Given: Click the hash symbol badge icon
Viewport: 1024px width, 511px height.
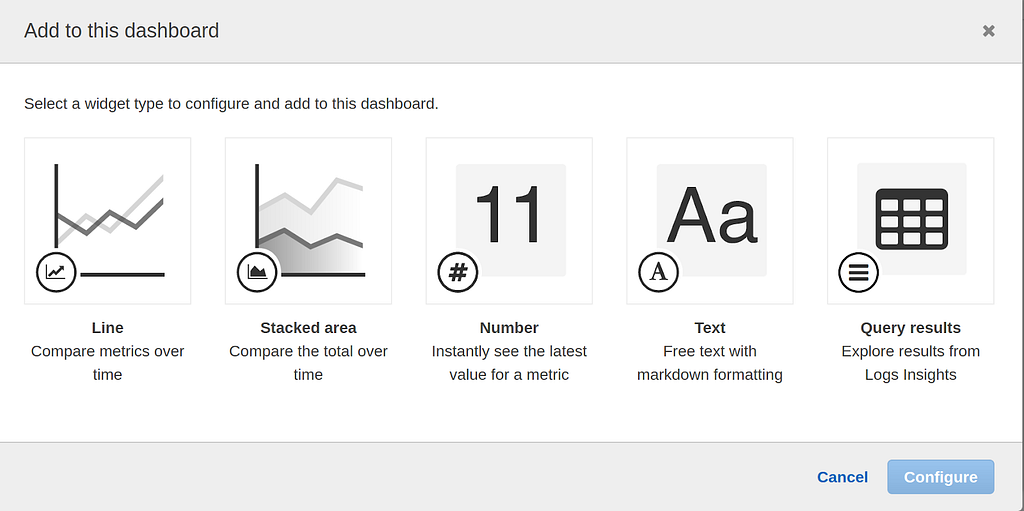Looking at the screenshot, I should click(458, 272).
